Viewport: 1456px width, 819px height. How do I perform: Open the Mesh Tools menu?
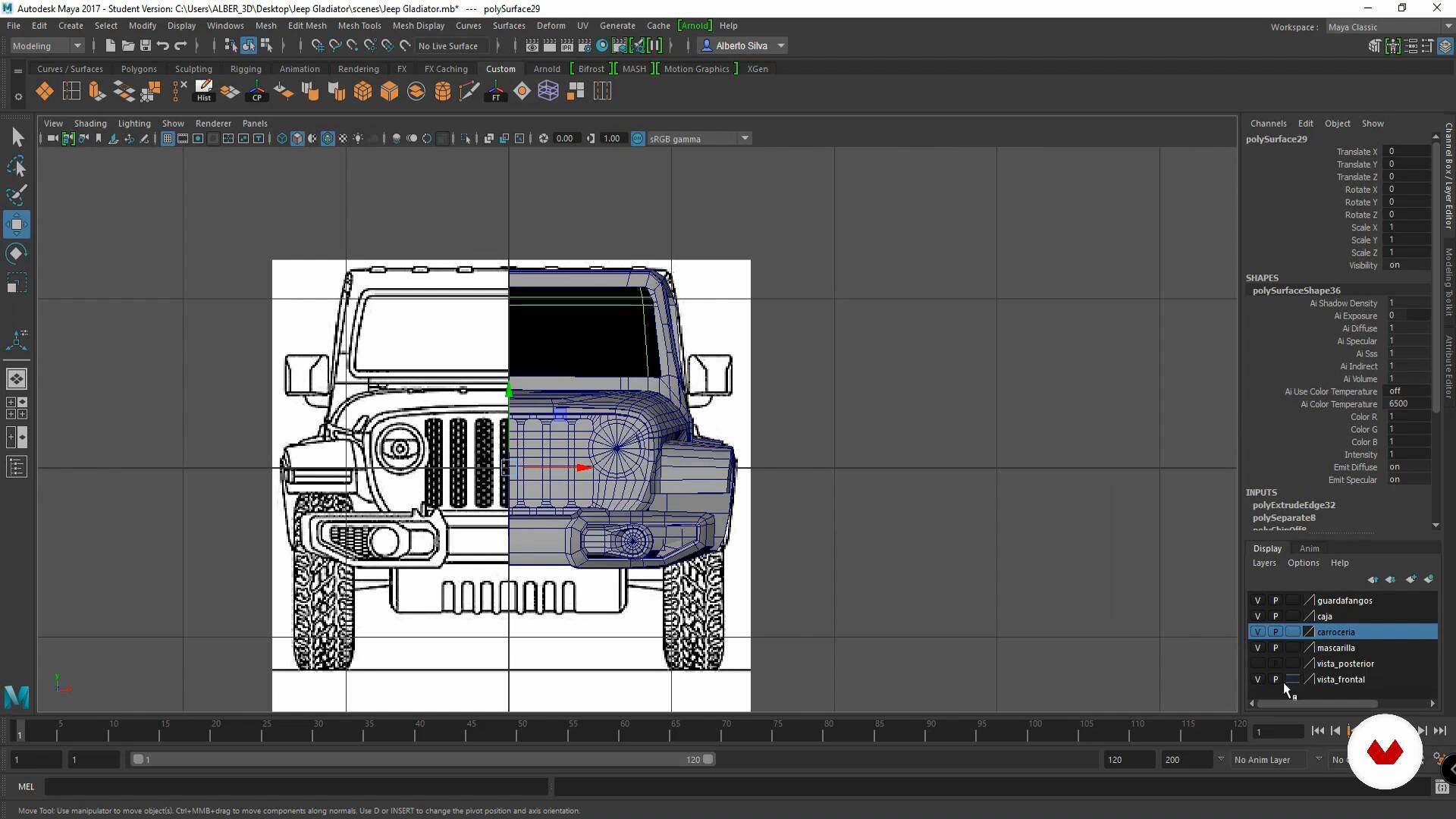pyautogui.click(x=359, y=26)
